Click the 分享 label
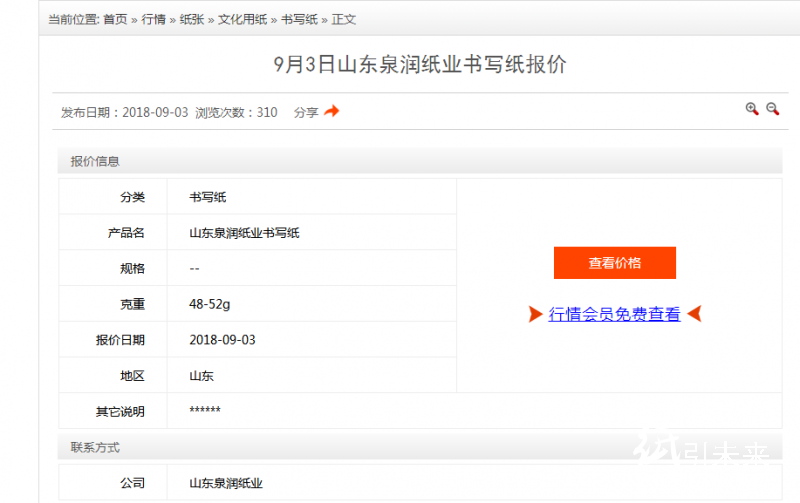Screen dimensions: 800x503 306,112
